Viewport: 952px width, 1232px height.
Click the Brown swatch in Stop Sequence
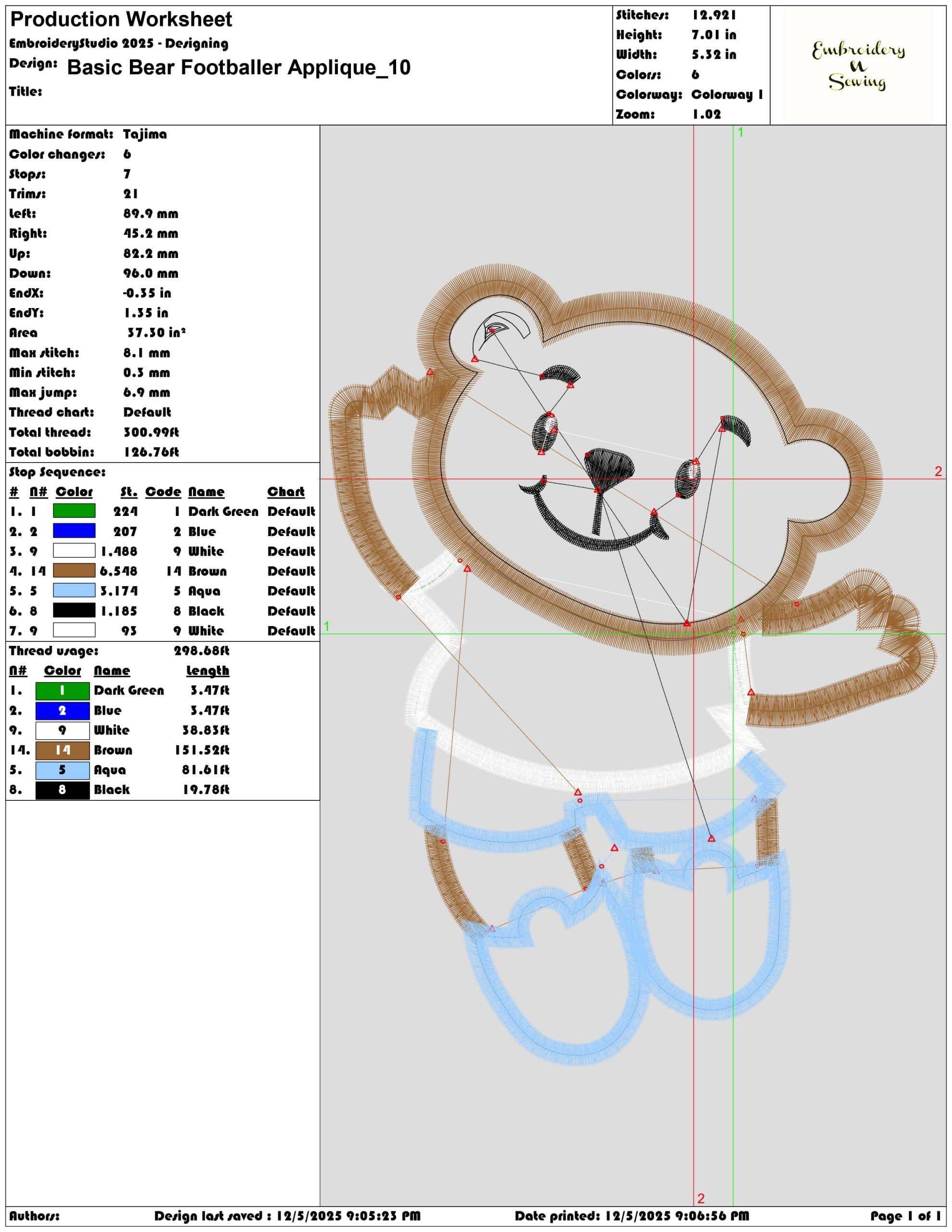[74, 570]
